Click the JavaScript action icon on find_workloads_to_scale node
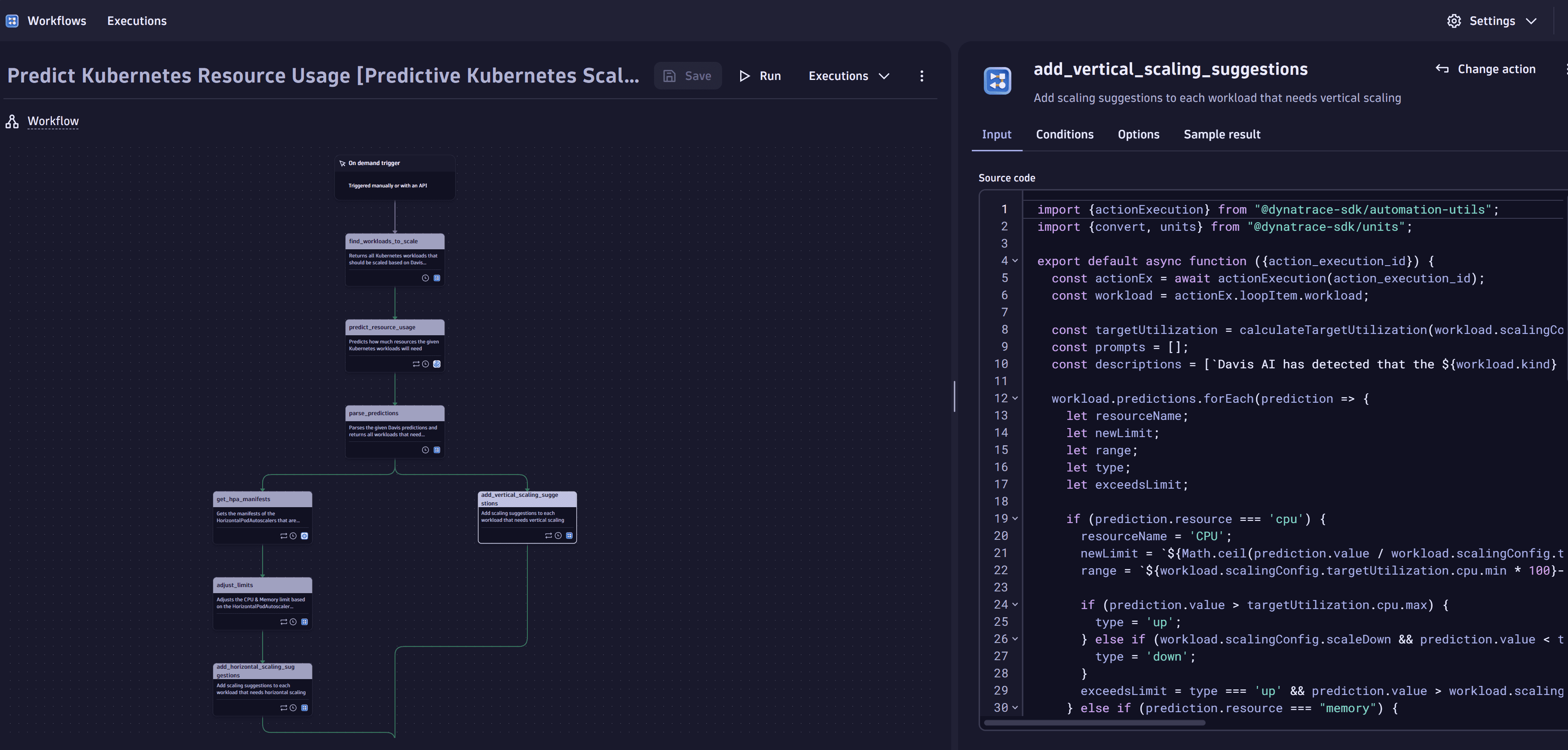This screenshot has width=1568, height=750. (x=436, y=278)
